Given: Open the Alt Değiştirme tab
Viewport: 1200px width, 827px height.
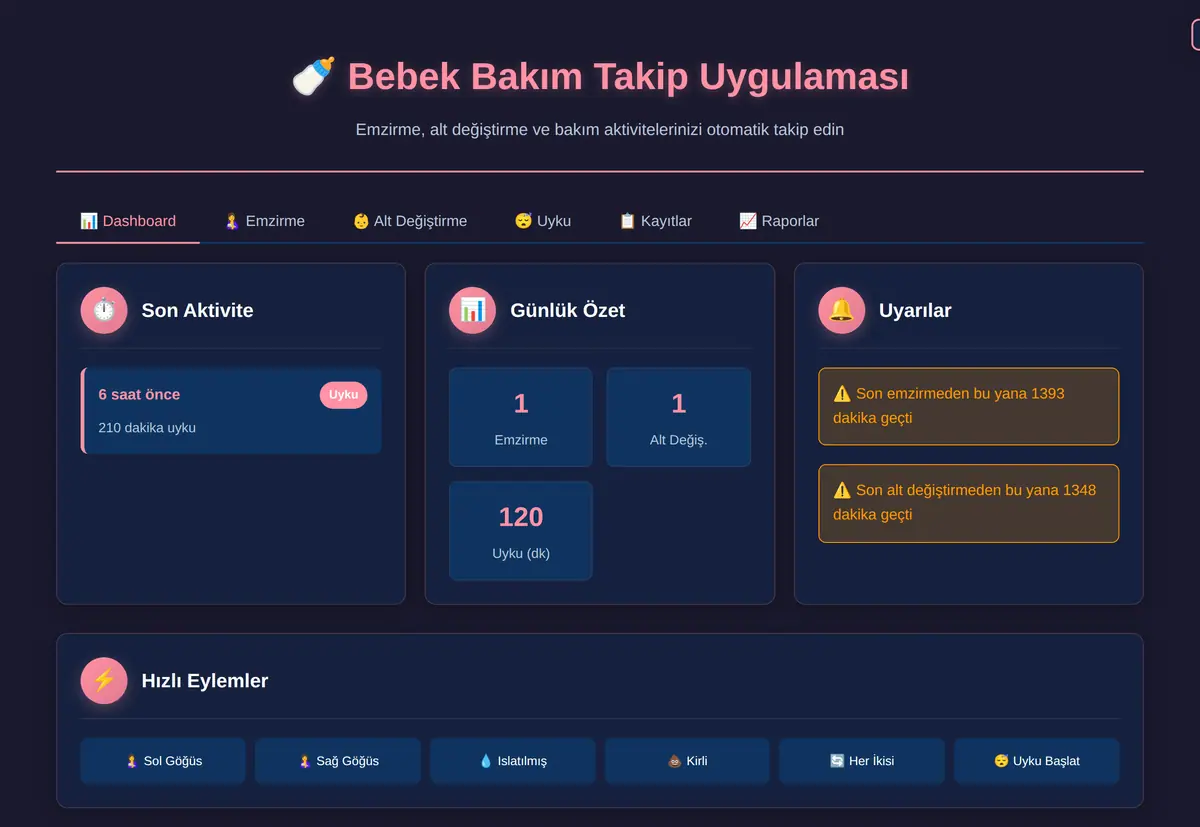Looking at the screenshot, I should (x=410, y=221).
